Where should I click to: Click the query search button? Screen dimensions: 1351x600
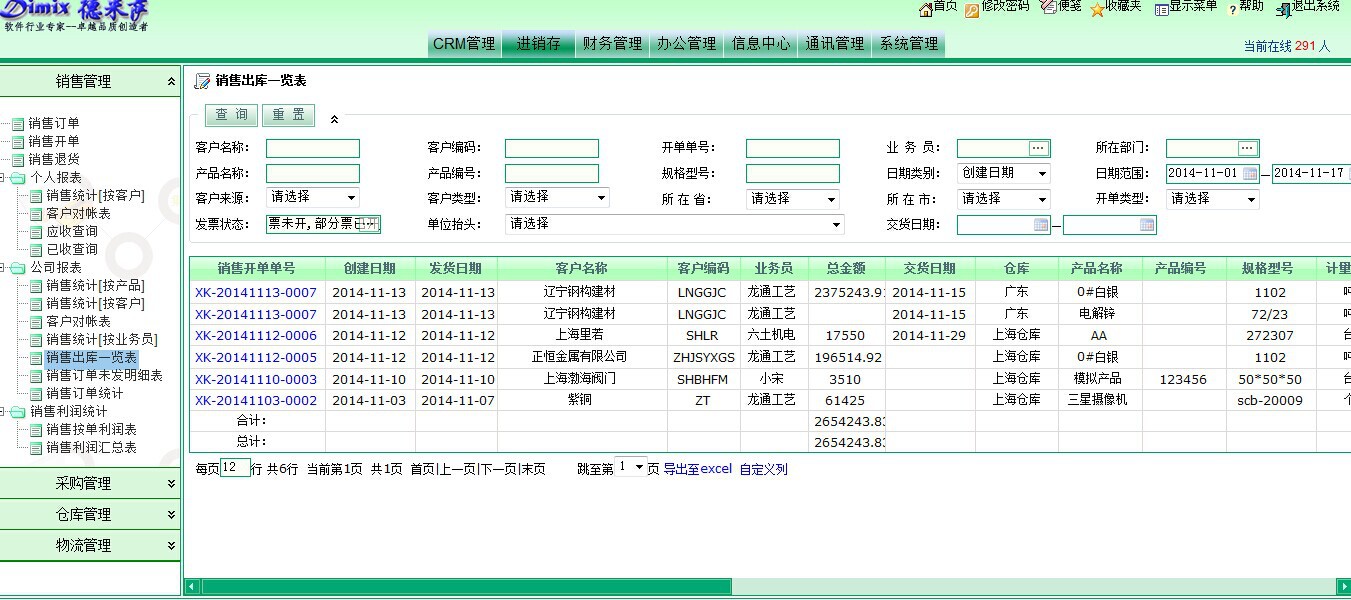pyautogui.click(x=232, y=115)
